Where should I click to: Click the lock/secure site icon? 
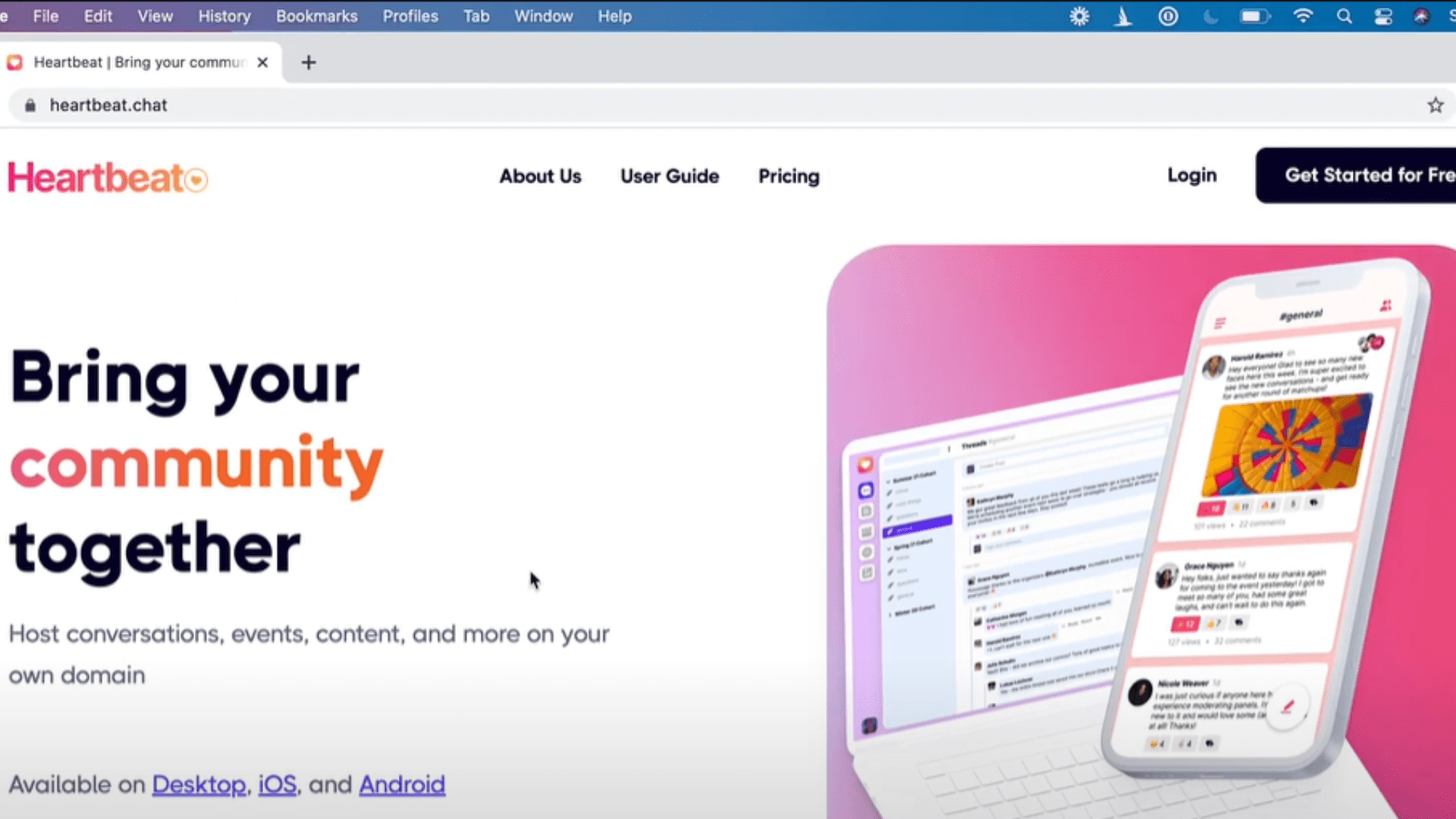click(30, 105)
